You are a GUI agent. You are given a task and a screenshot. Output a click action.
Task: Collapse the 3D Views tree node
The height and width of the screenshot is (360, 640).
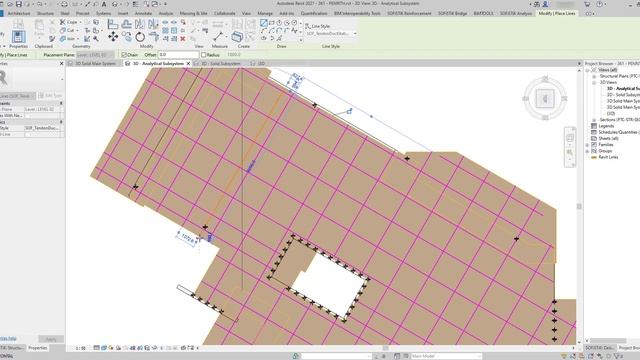[x=595, y=82]
